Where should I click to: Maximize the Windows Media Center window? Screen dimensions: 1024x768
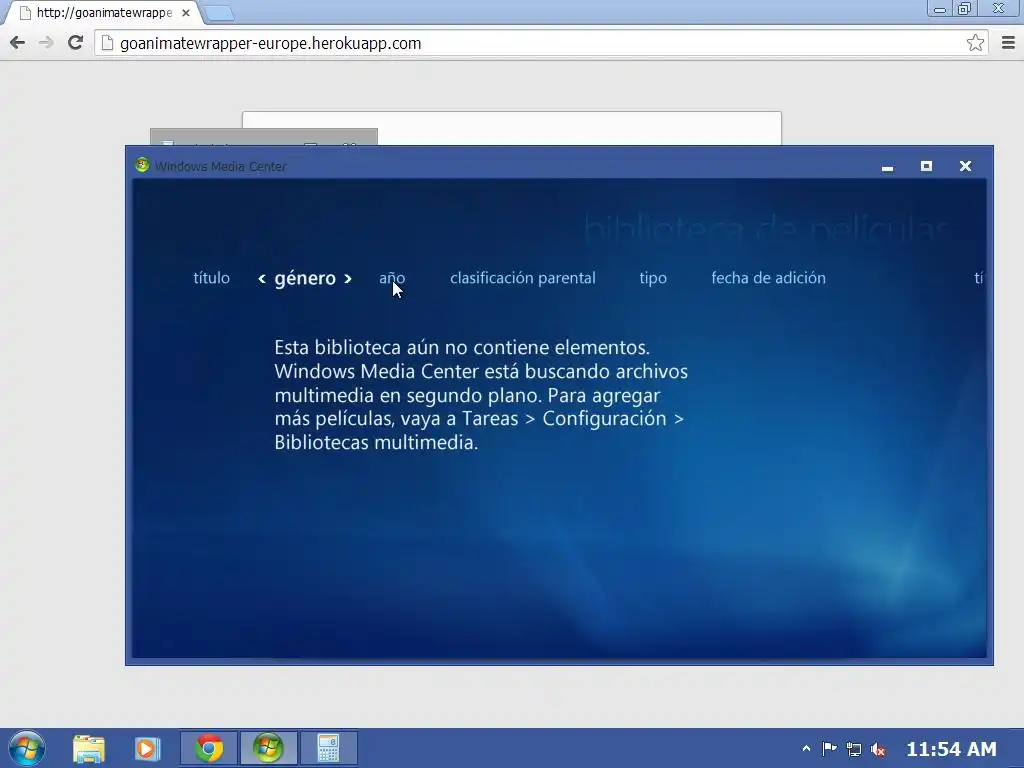pos(926,166)
